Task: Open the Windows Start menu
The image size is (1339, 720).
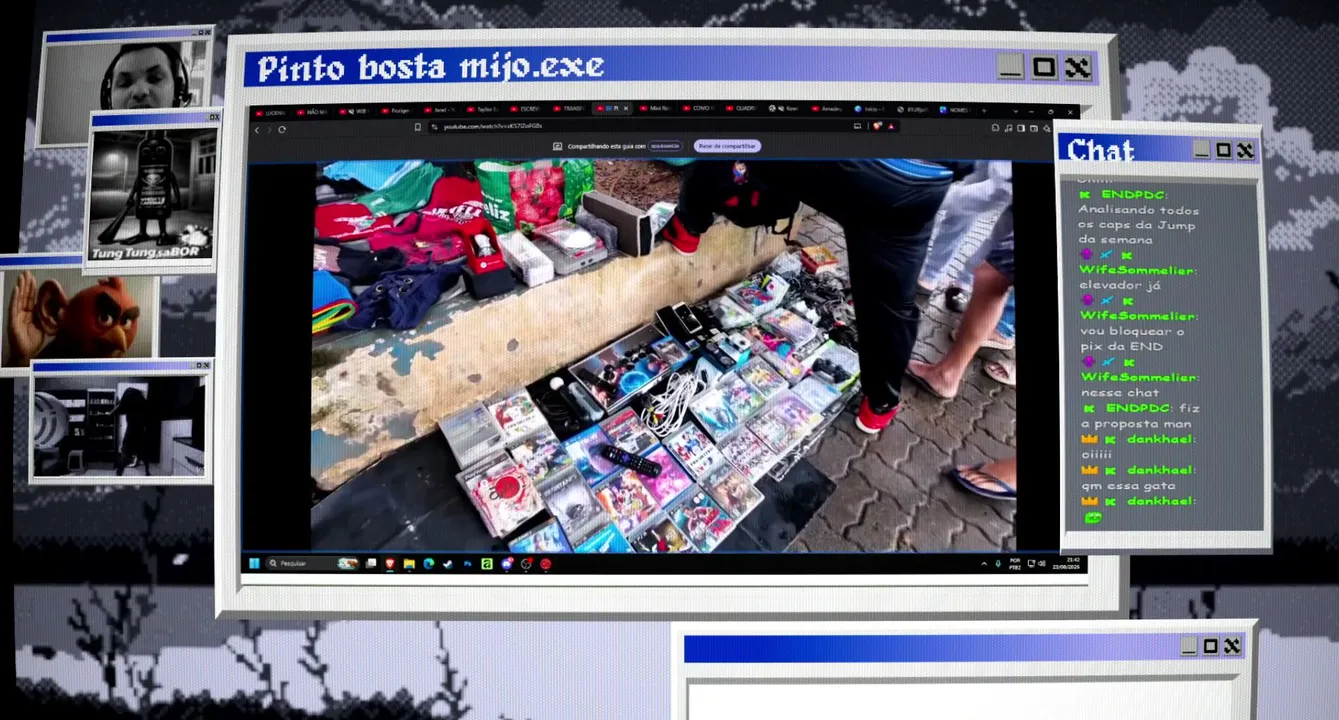Action: pyautogui.click(x=254, y=563)
